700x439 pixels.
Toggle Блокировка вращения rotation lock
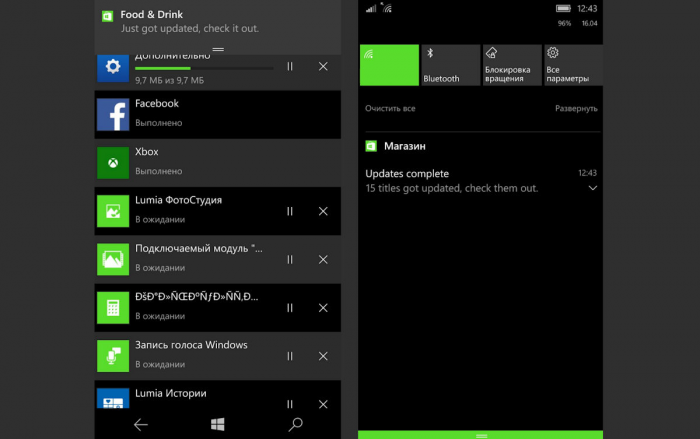(510, 65)
